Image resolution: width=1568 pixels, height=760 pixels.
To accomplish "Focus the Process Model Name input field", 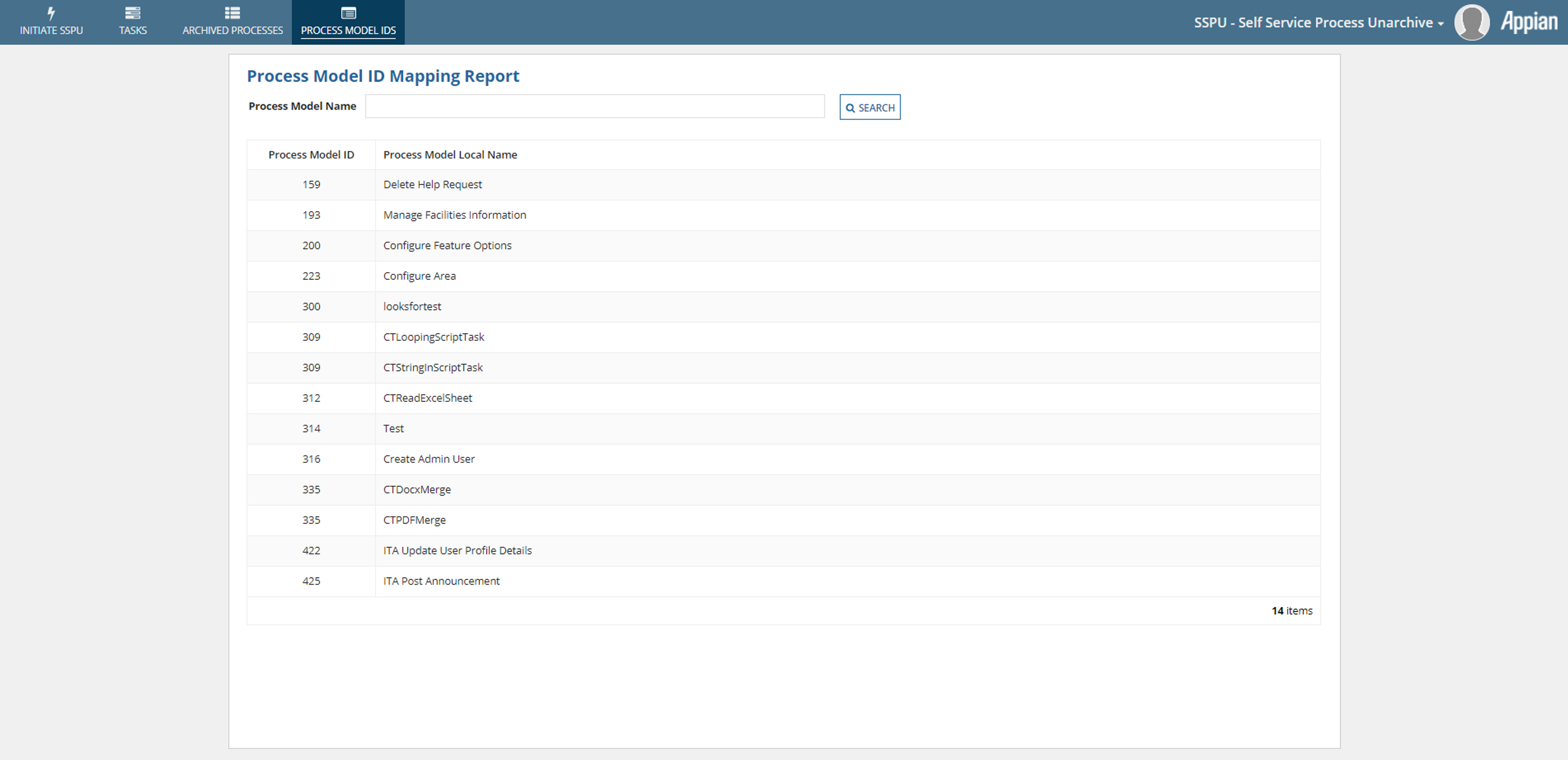I will point(595,106).
